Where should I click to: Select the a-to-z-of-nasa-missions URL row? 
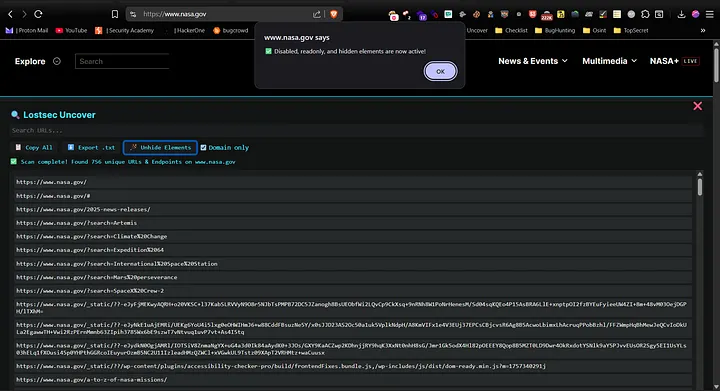point(353,380)
